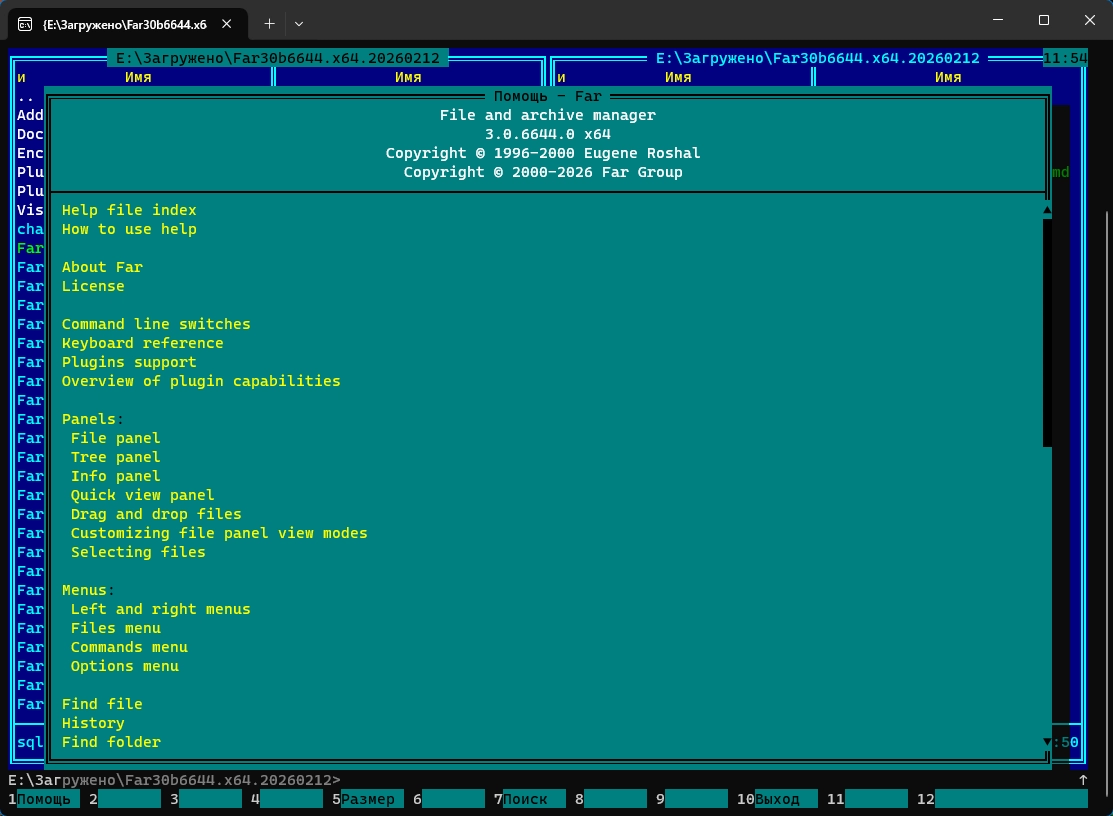Open the Find file help topic
Screen dimensions: 1113x816
(102, 705)
